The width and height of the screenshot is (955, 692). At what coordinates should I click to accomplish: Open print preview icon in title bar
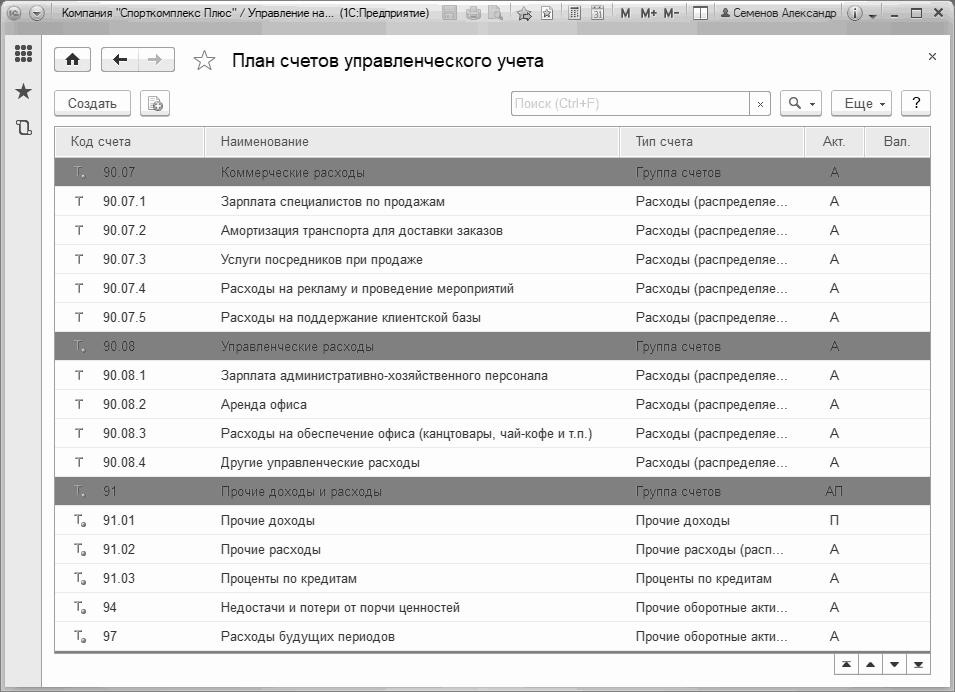click(496, 13)
